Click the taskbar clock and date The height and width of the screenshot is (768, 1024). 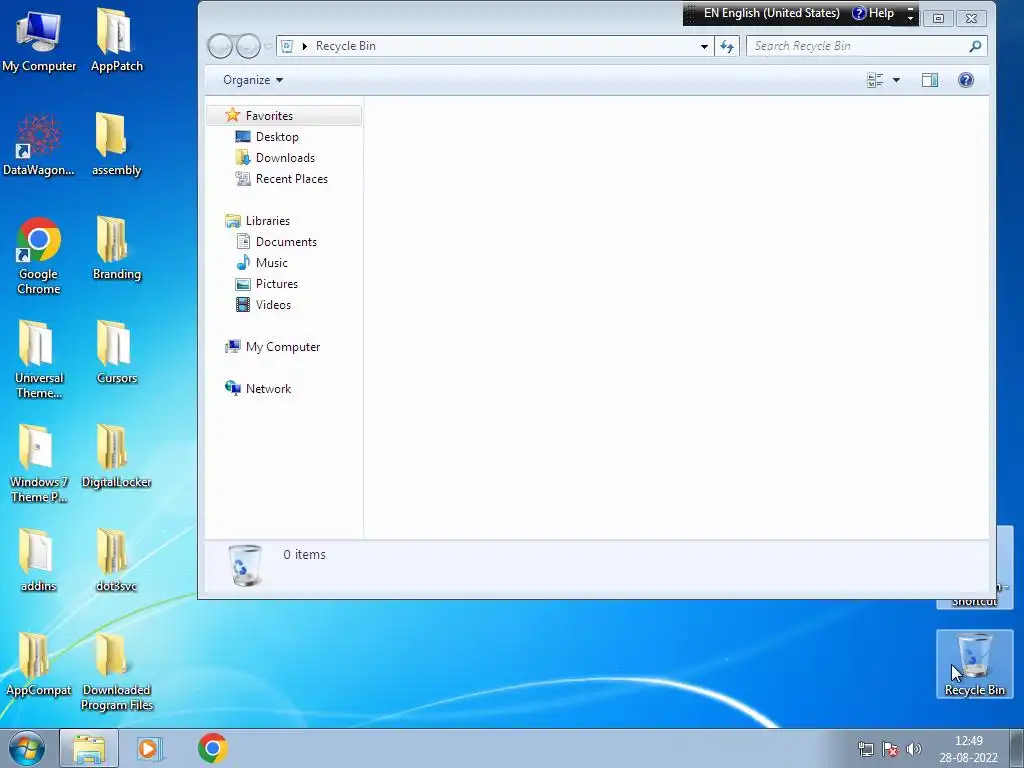pos(968,749)
